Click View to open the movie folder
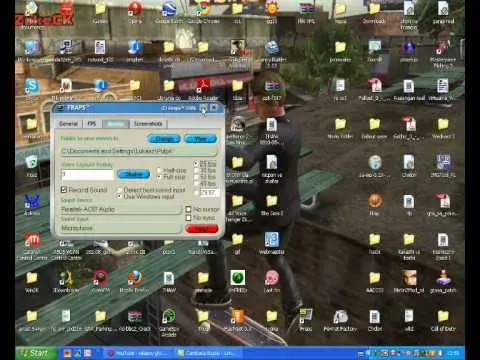 tap(200, 139)
